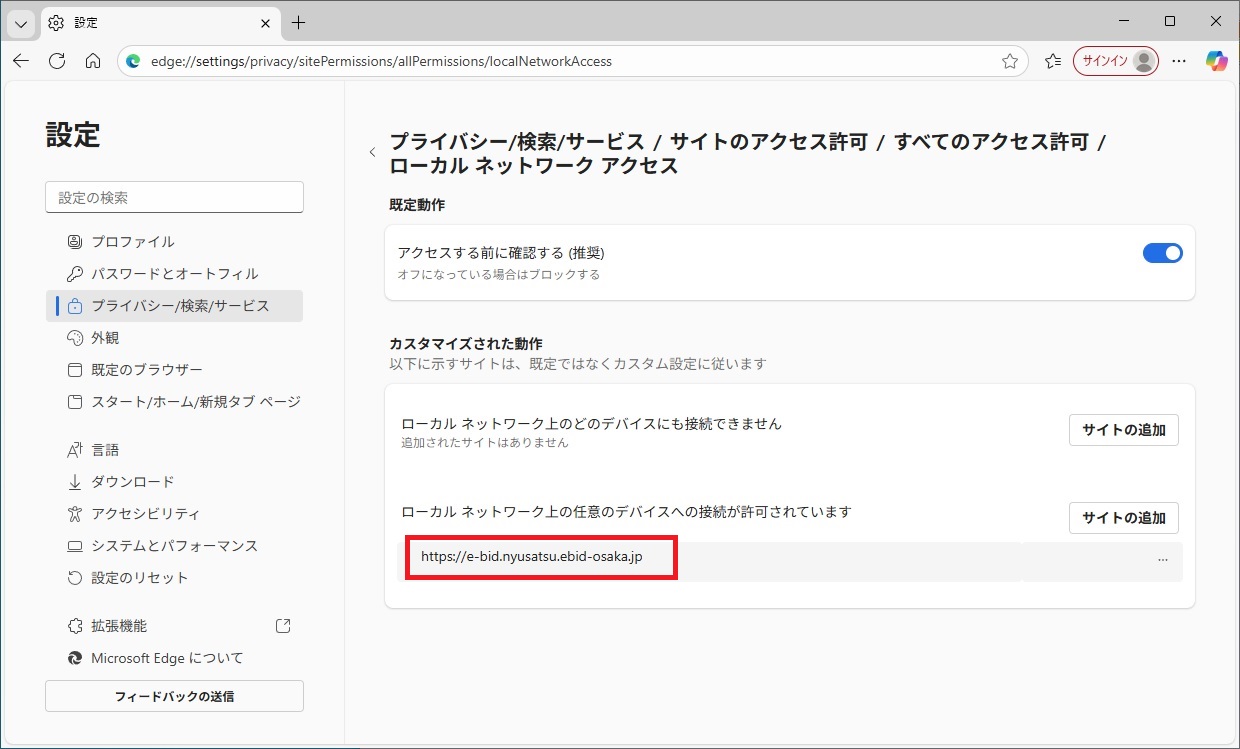Viewport: 1240px width, 749px height.
Task: Click the home icon in the toolbar
Action: pyautogui.click(x=93, y=61)
